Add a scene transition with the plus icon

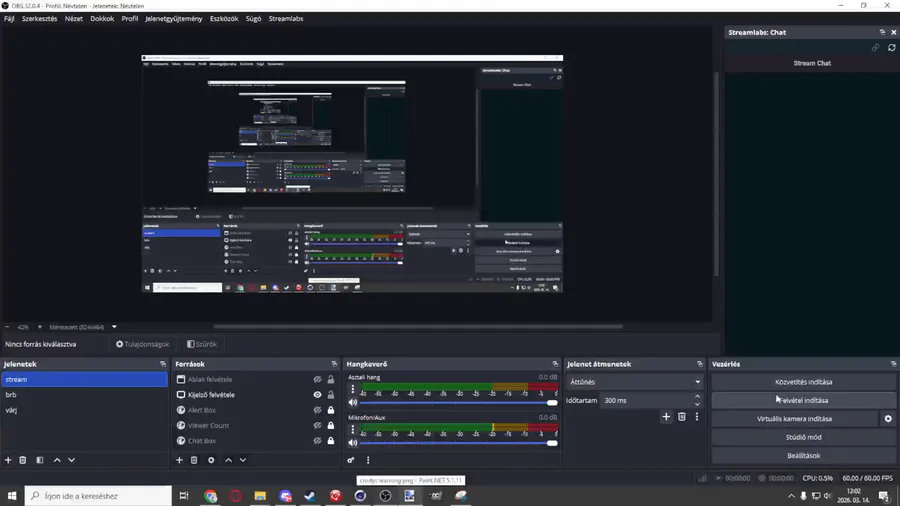pos(666,417)
